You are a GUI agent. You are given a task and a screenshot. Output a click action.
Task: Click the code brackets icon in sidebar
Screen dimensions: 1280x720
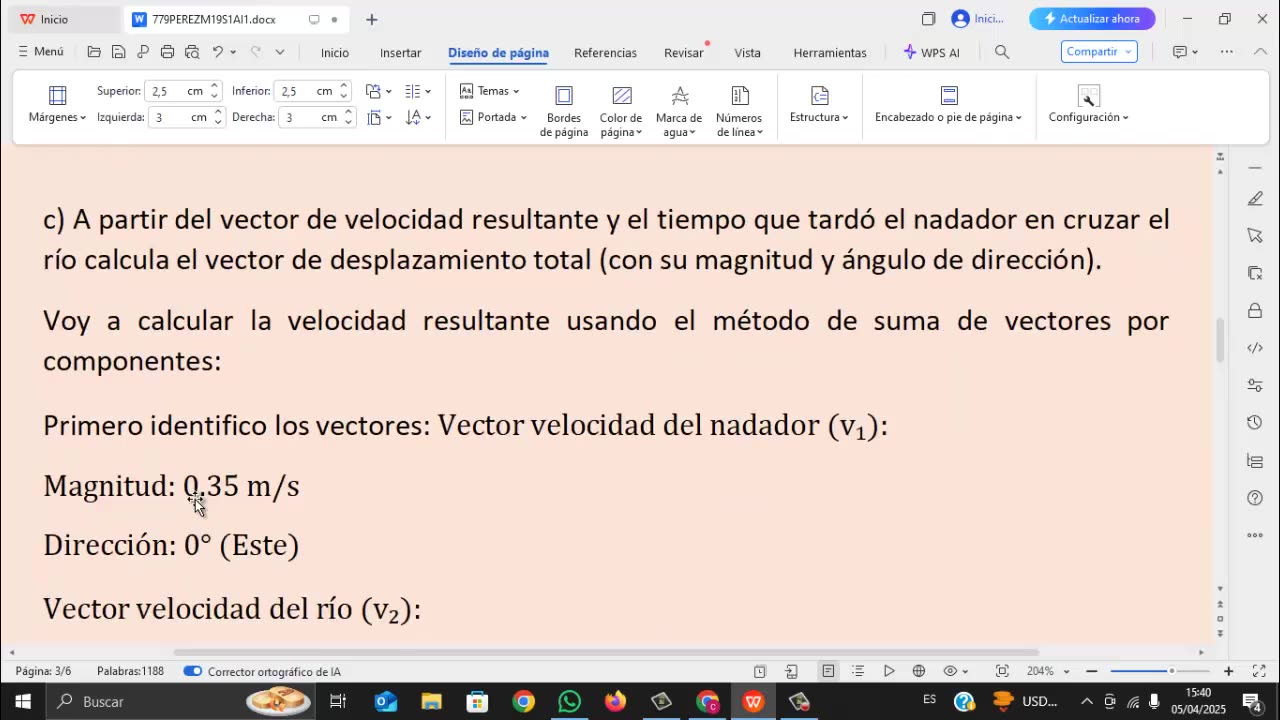[1255, 348]
